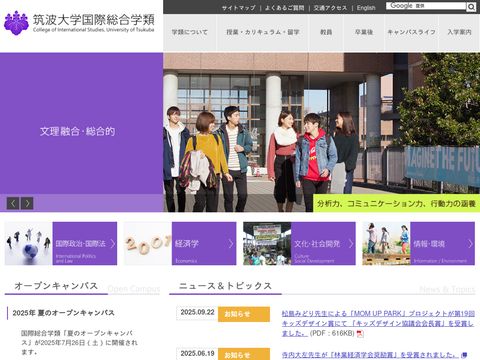Screen dimensions: 480x360
Task: Click お知らせ tag for 2025.09.22
Action: (x=244, y=314)
